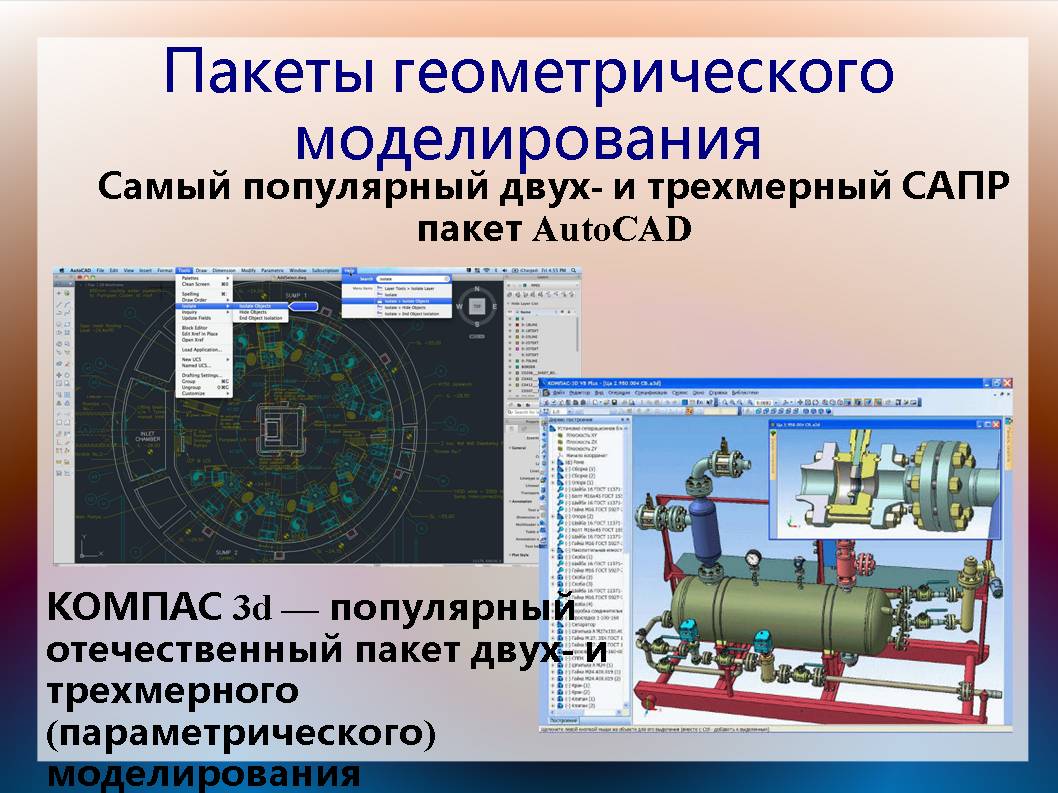Choose Load Application from the Tools menu
This screenshot has height=793, width=1058.
pos(204,350)
